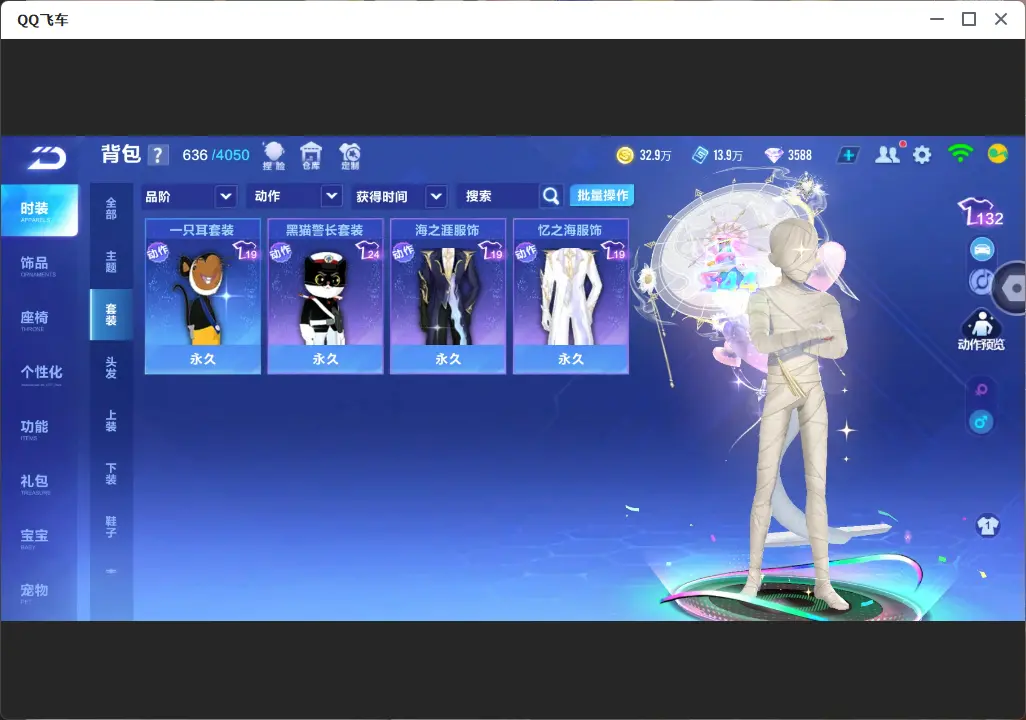Click the blue plus recharge button
This screenshot has height=720, width=1026.
(848, 155)
